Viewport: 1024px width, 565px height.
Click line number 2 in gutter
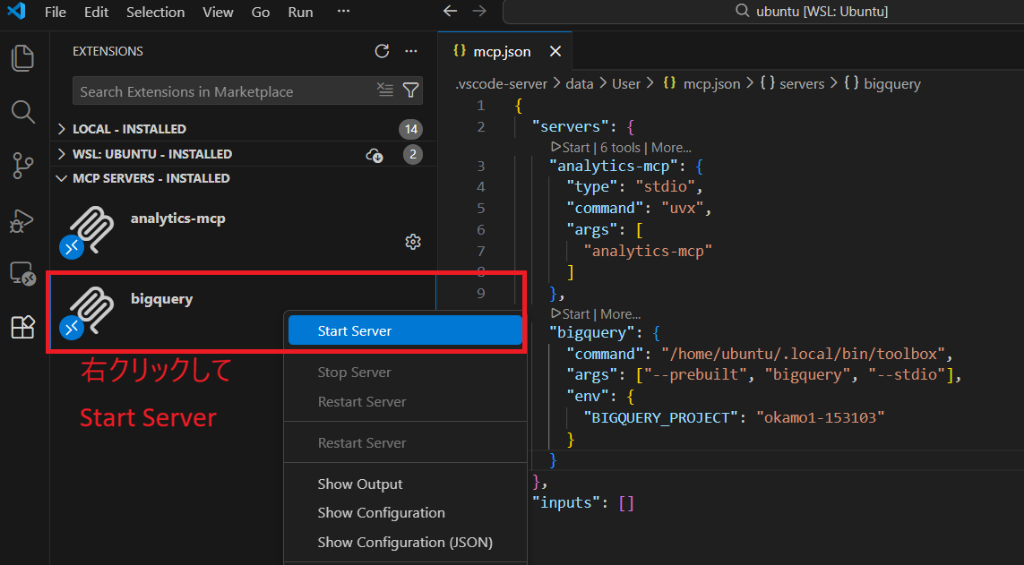click(481, 127)
